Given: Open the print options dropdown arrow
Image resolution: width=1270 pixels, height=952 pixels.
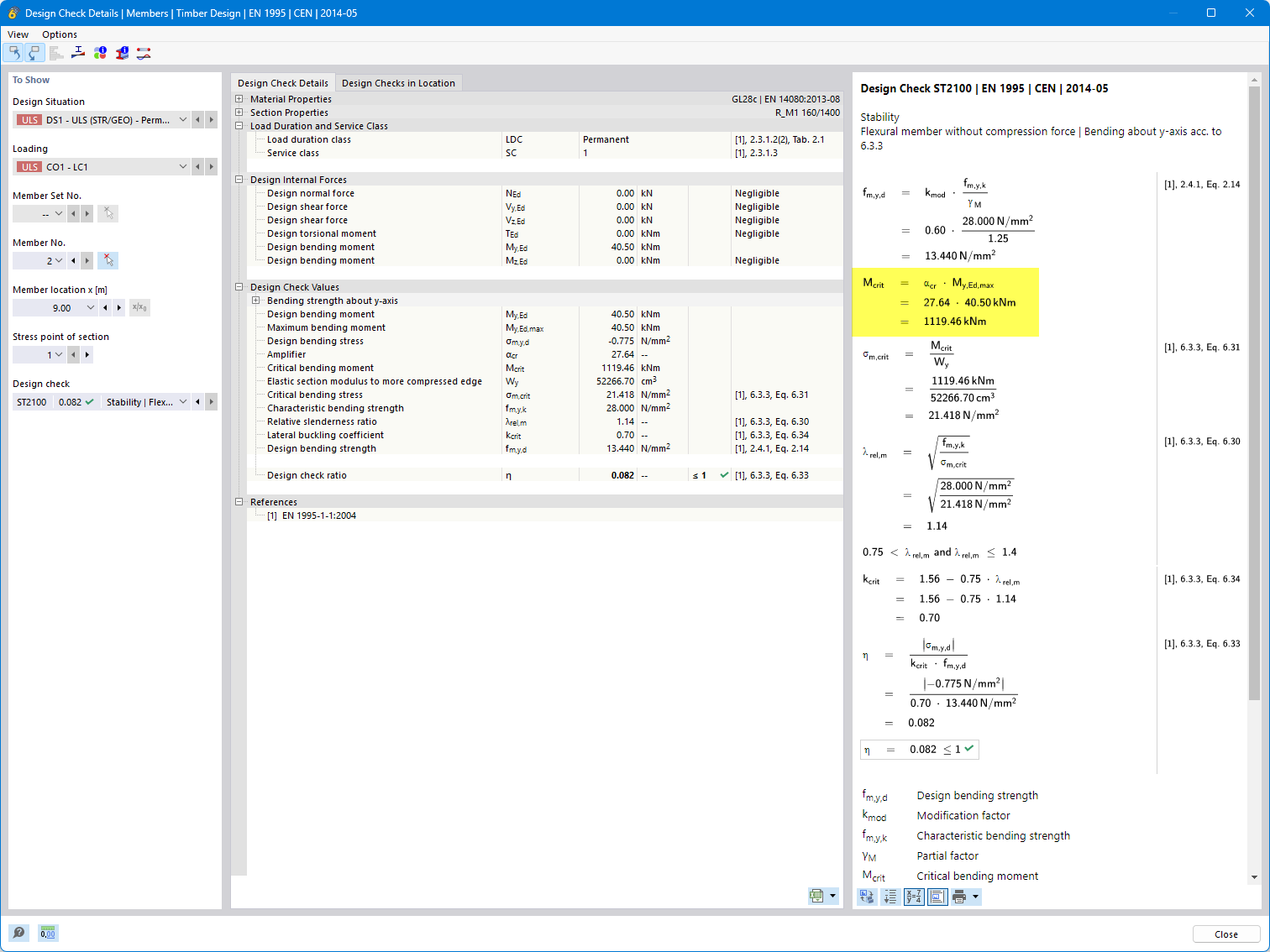Looking at the screenshot, I should click(x=976, y=897).
